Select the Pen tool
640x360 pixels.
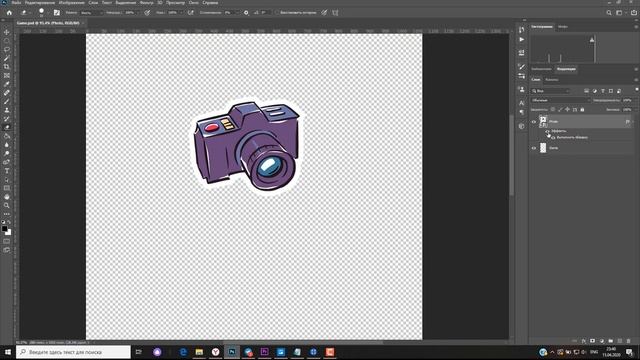point(7,162)
